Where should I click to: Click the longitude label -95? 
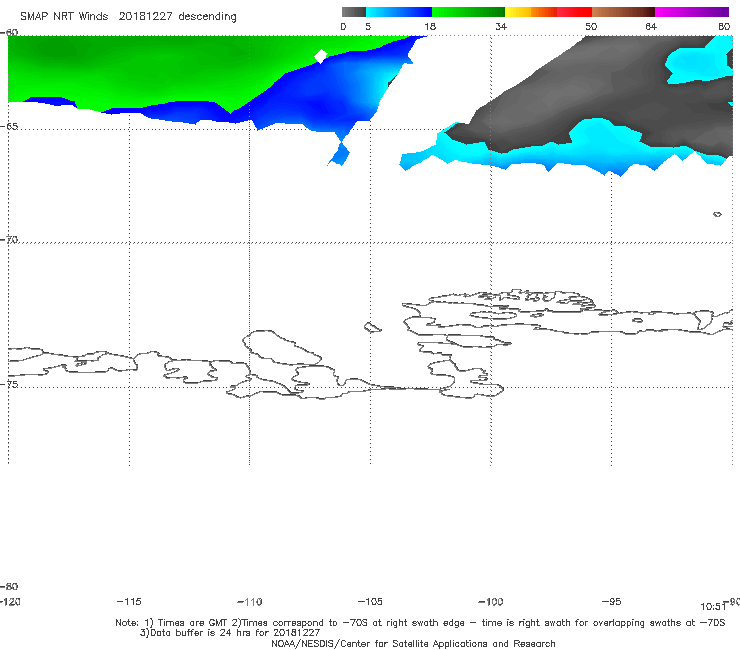coord(611,601)
